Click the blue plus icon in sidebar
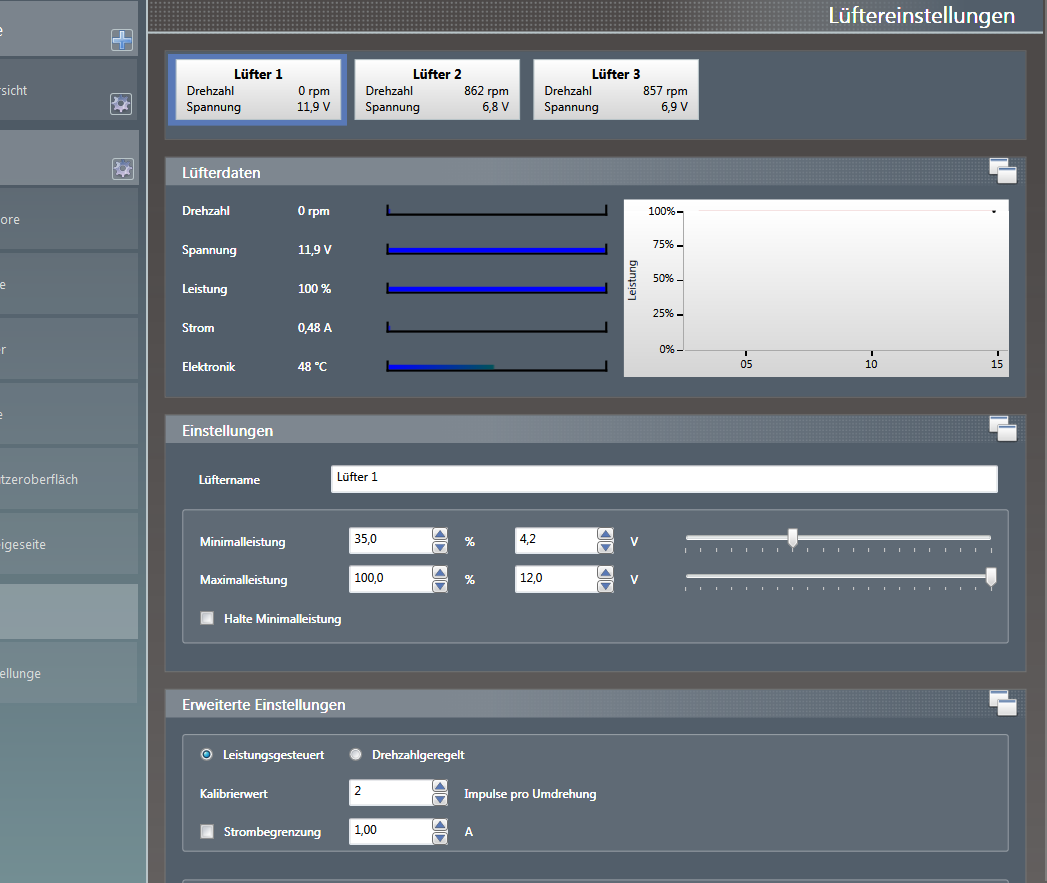 tap(122, 41)
